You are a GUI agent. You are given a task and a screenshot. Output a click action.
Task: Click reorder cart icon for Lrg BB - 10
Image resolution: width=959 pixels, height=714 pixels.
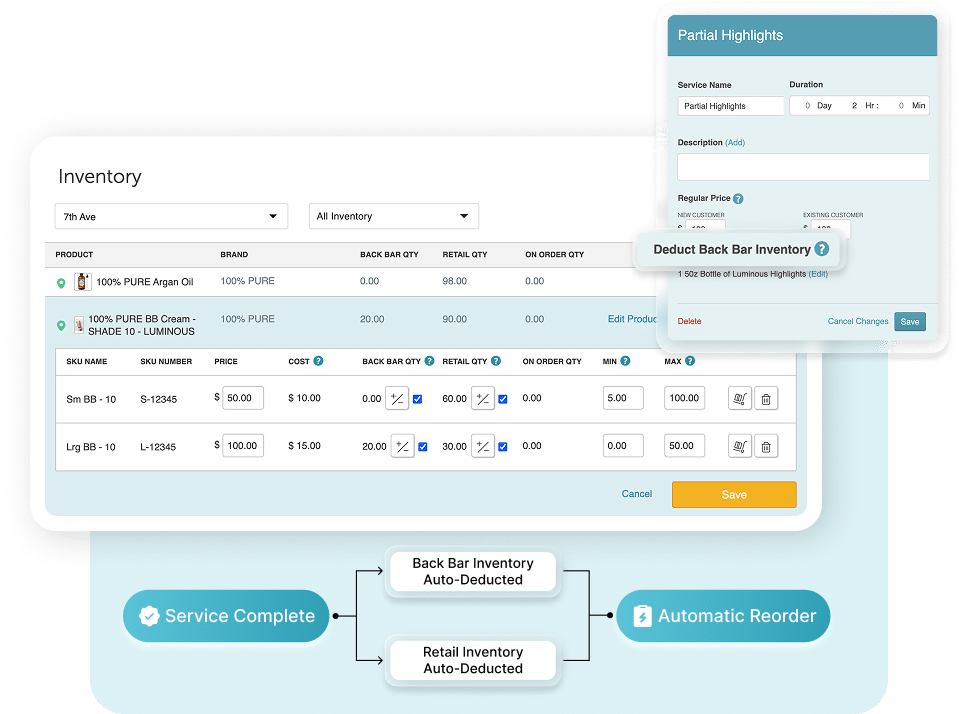tap(740, 447)
